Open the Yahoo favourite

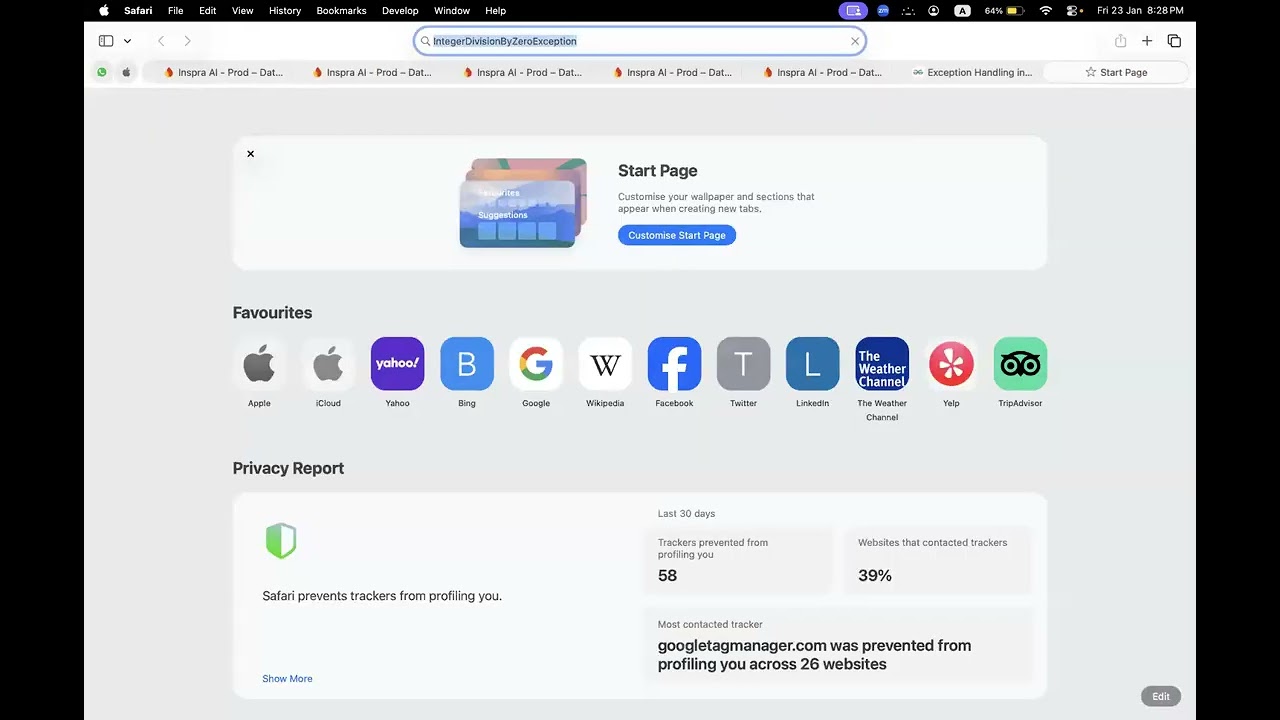coord(397,364)
